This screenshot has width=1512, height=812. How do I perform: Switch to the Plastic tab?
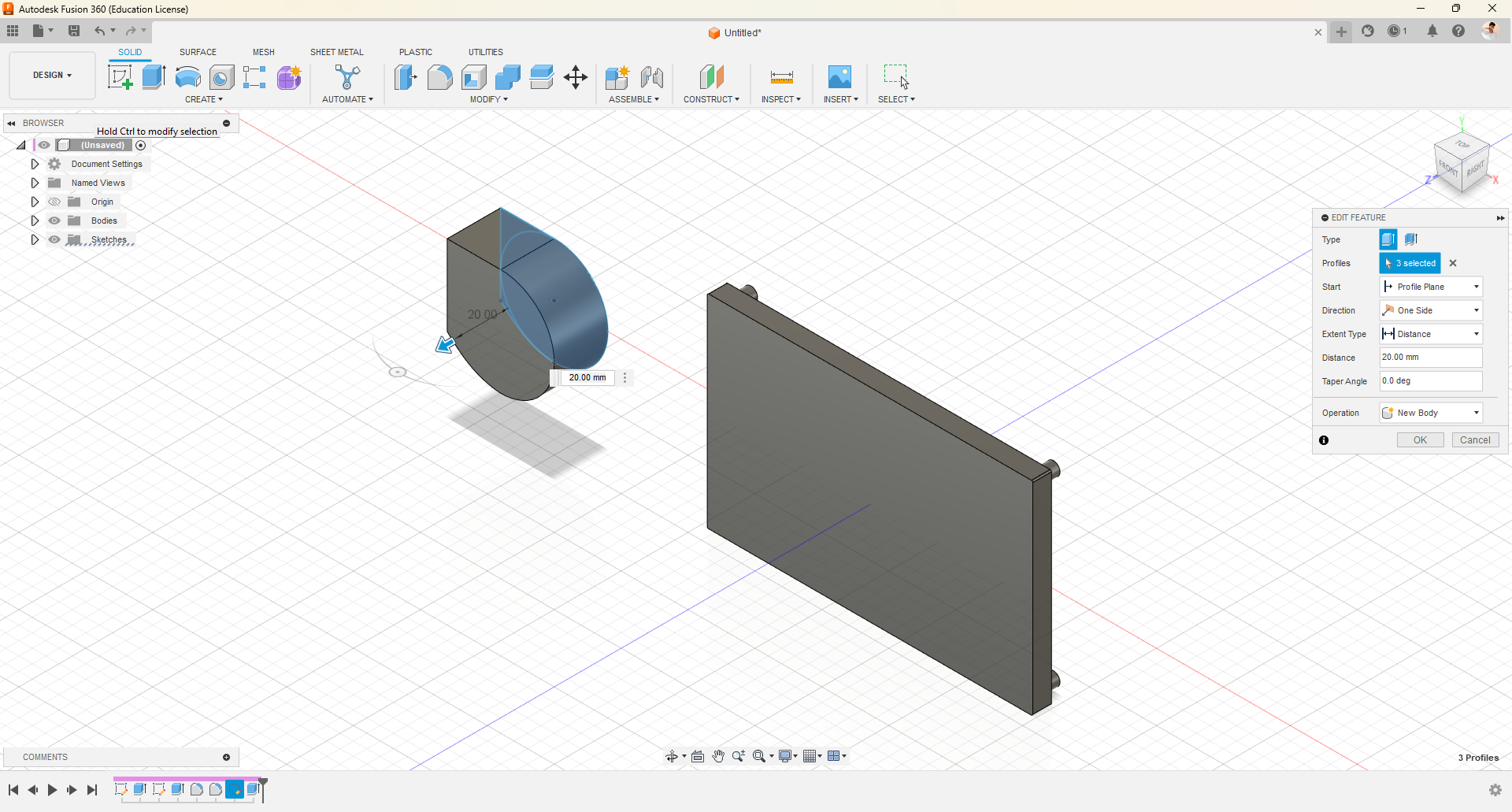coord(416,52)
